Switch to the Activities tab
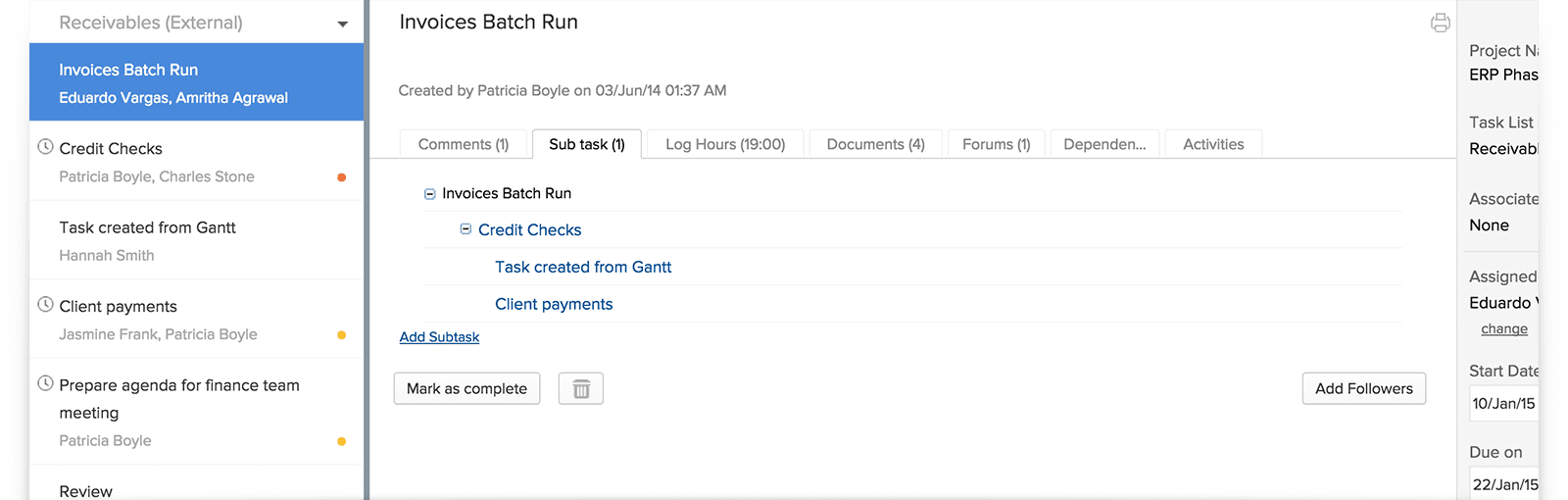1568x500 pixels. tap(1212, 144)
